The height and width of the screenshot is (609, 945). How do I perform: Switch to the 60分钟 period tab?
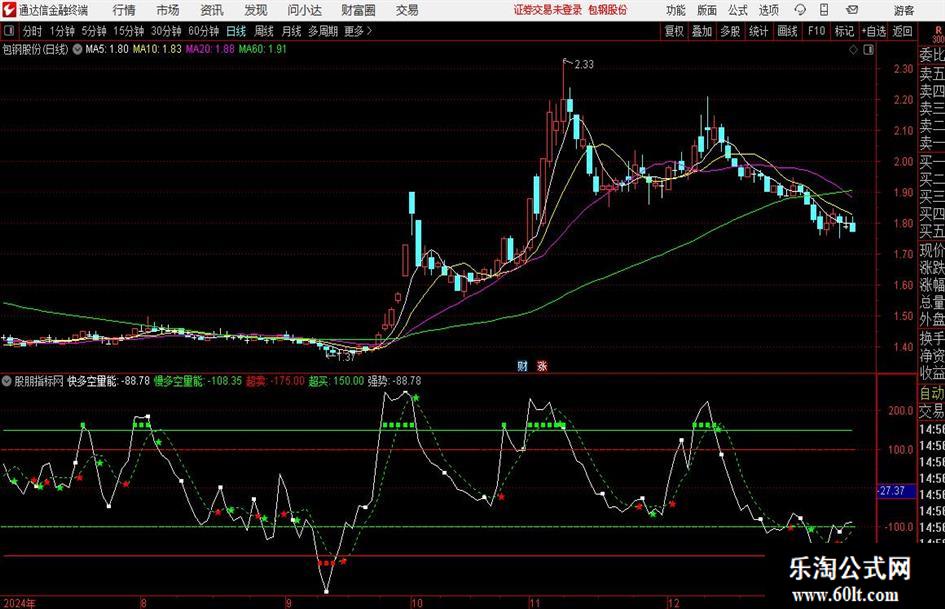(204, 31)
